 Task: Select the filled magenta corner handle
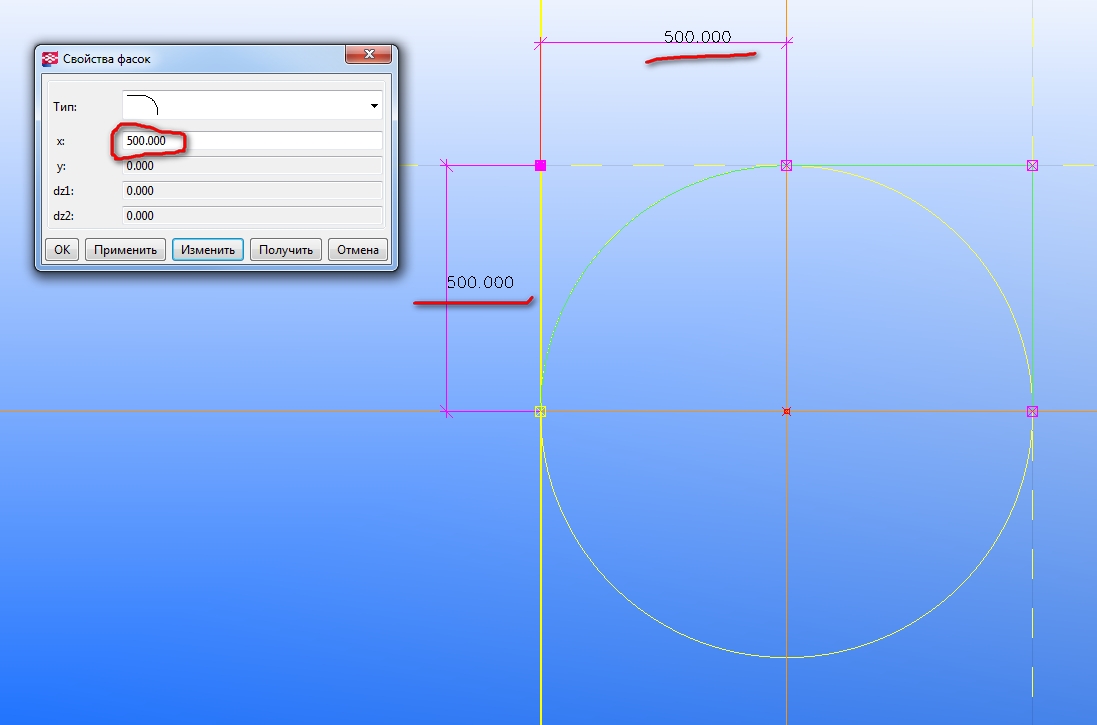[x=541, y=165]
